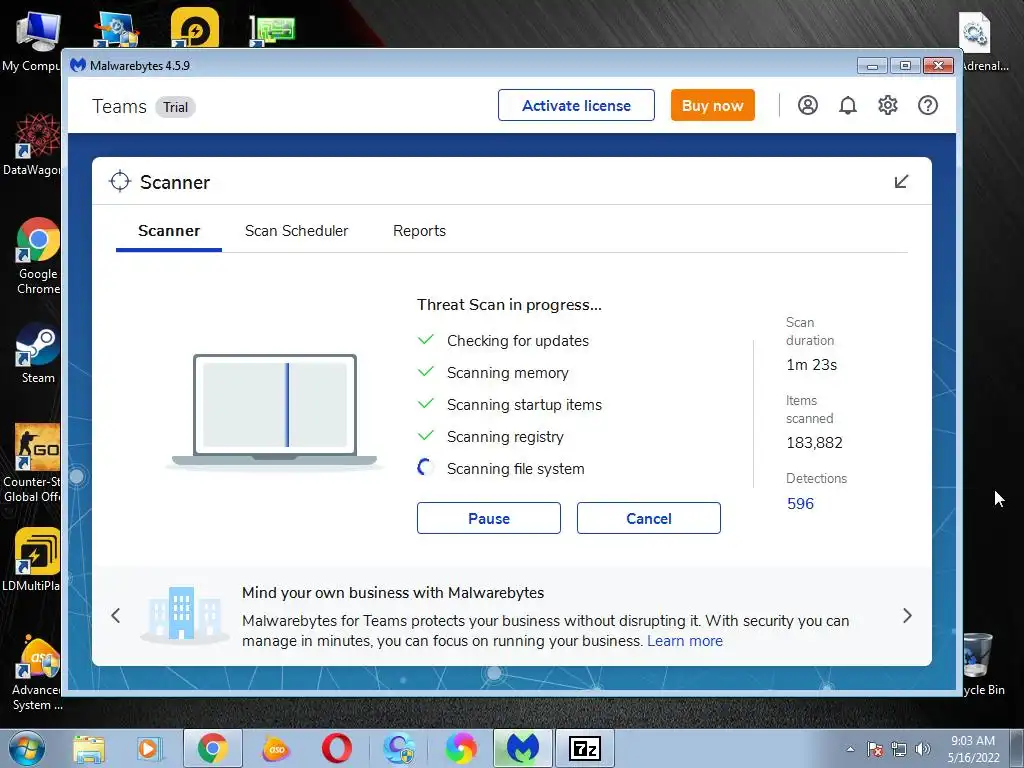Image resolution: width=1024 pixels, height=768 pixels.
Task: Select the Adrenal... file on the desktop
Action: point(984,42)
